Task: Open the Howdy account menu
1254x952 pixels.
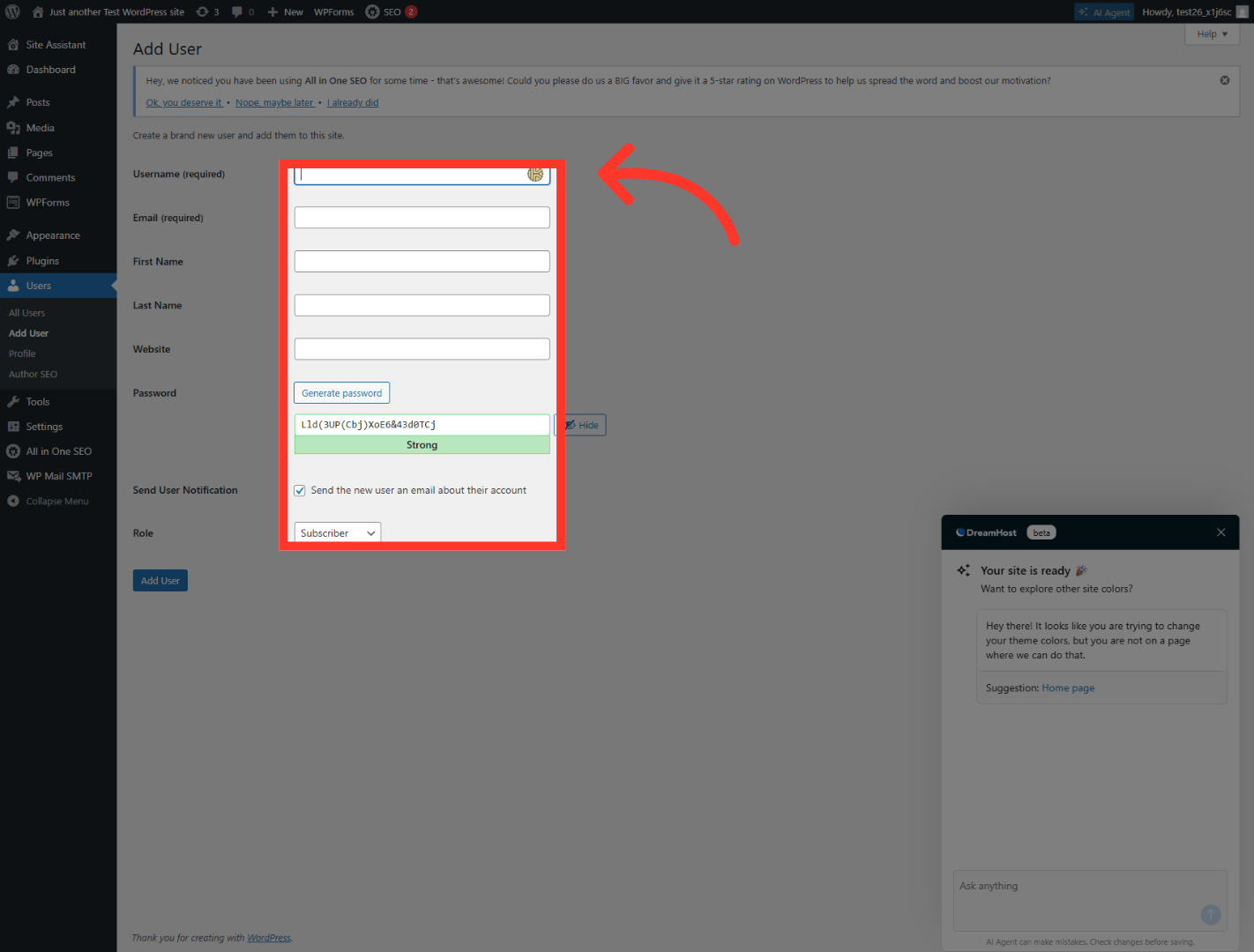Action: point(1195,12)
